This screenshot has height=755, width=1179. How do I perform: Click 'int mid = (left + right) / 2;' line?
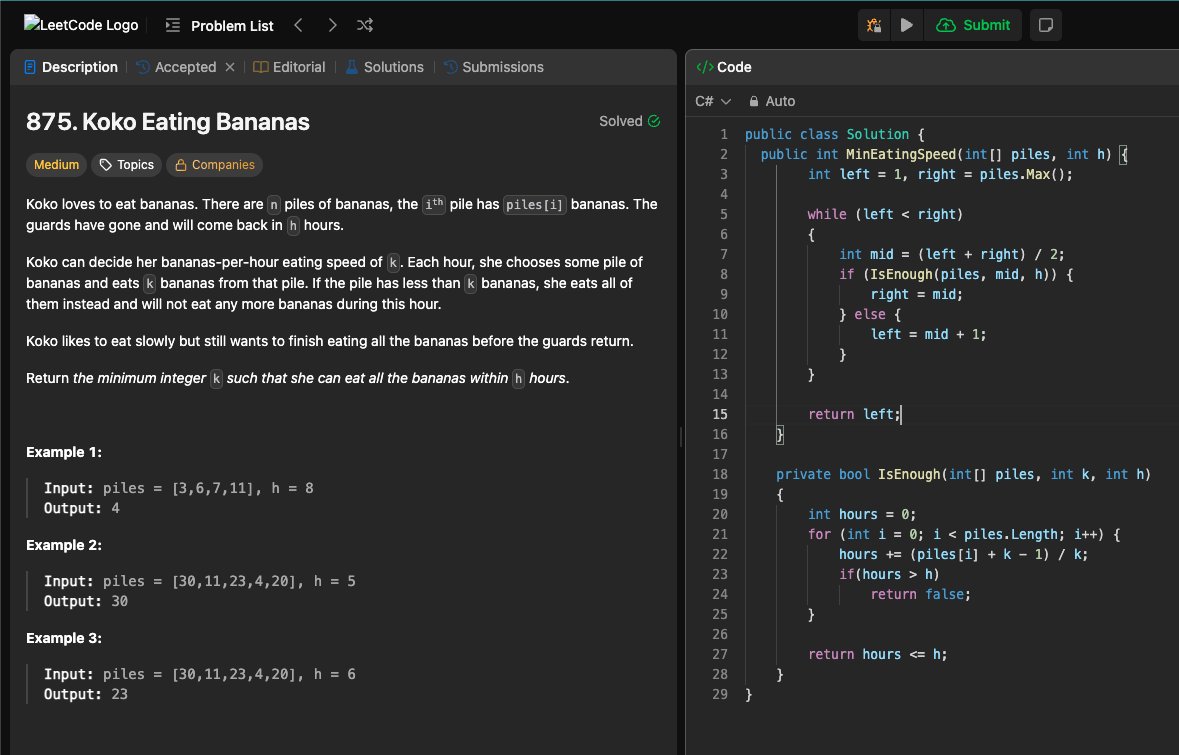point(951,254)
